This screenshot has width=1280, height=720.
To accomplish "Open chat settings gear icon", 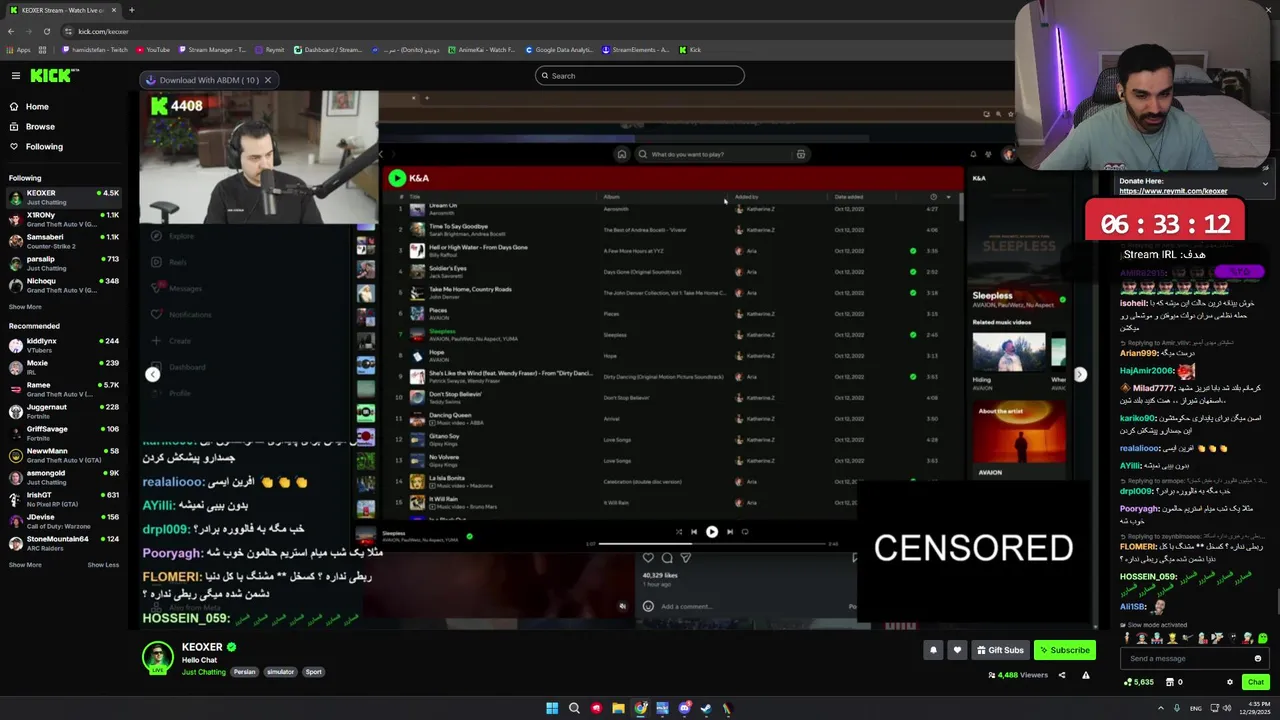I will pyautogui.click(x=1230, y=682).
